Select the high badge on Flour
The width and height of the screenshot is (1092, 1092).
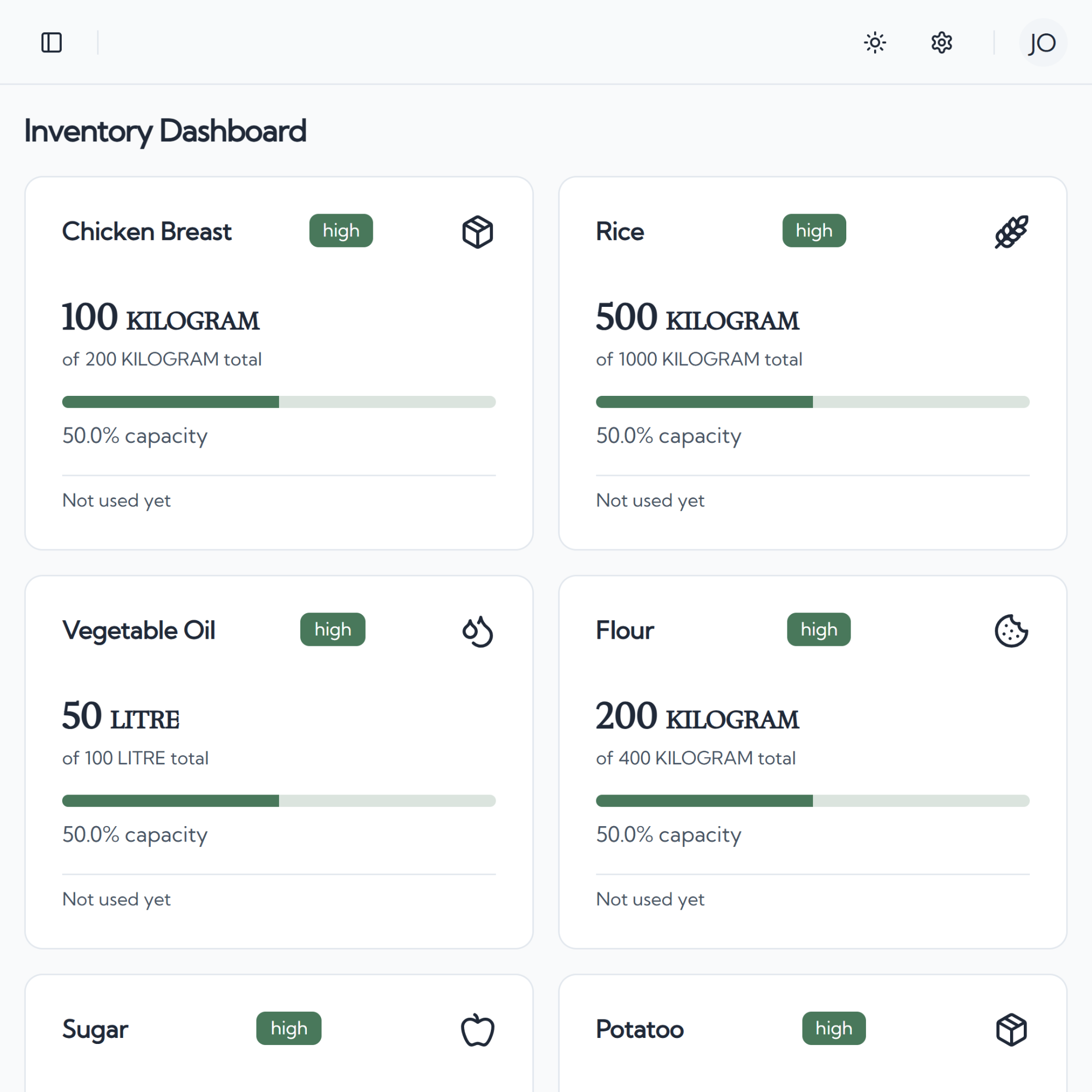click(x=818, y=629)
